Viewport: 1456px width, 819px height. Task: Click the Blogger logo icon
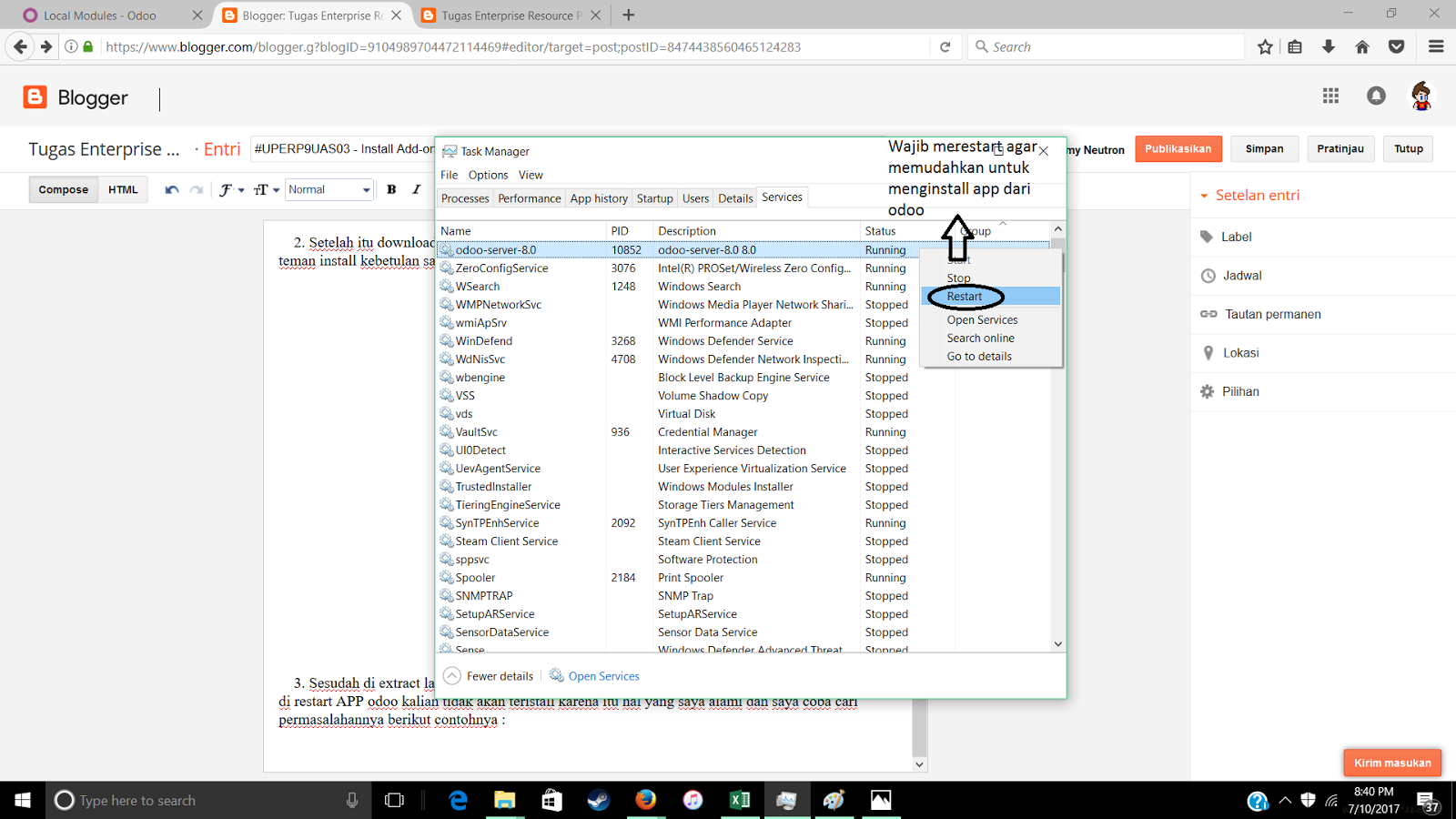pyautogui.click(x=35, y=97)
